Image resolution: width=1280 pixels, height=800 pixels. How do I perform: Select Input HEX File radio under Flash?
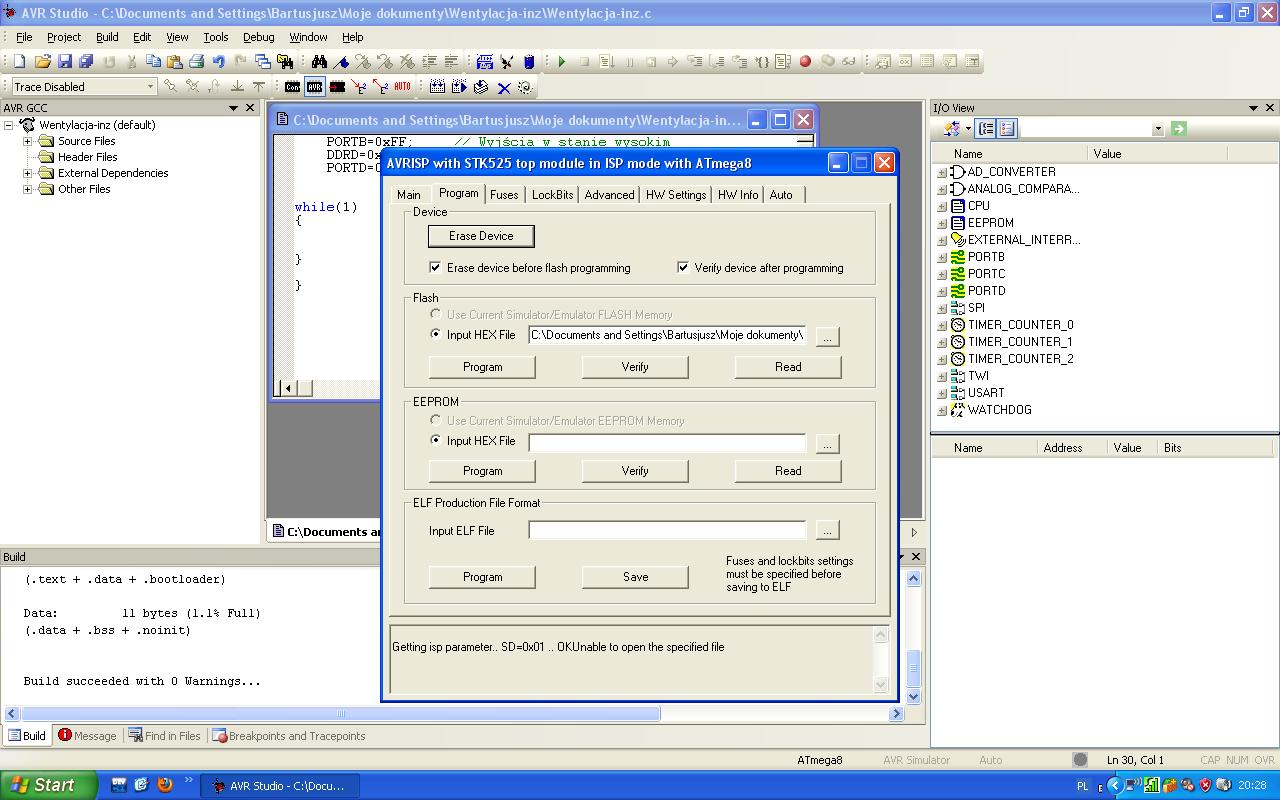(435, 335)
